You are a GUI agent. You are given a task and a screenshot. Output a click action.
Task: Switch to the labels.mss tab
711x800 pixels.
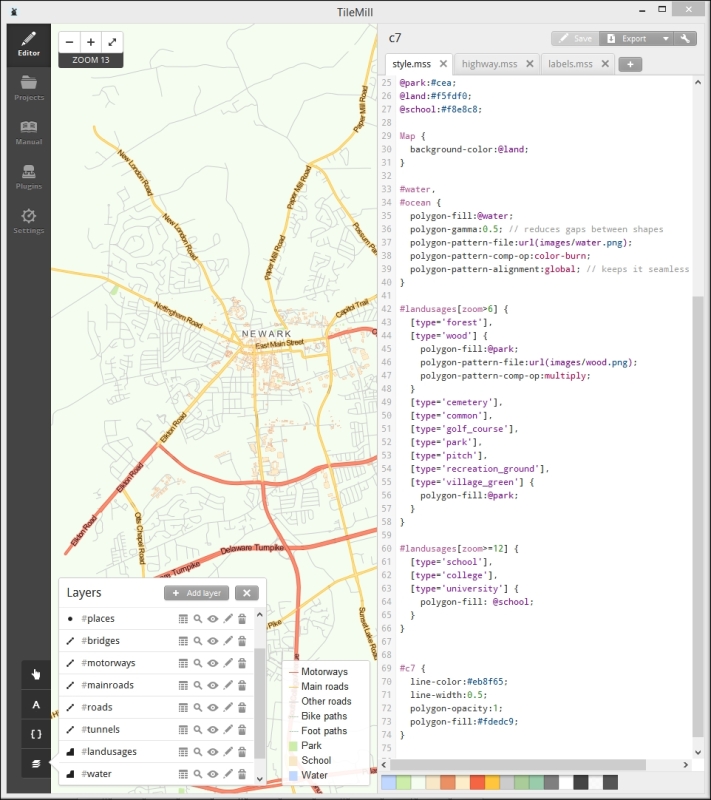coord(570,64)
